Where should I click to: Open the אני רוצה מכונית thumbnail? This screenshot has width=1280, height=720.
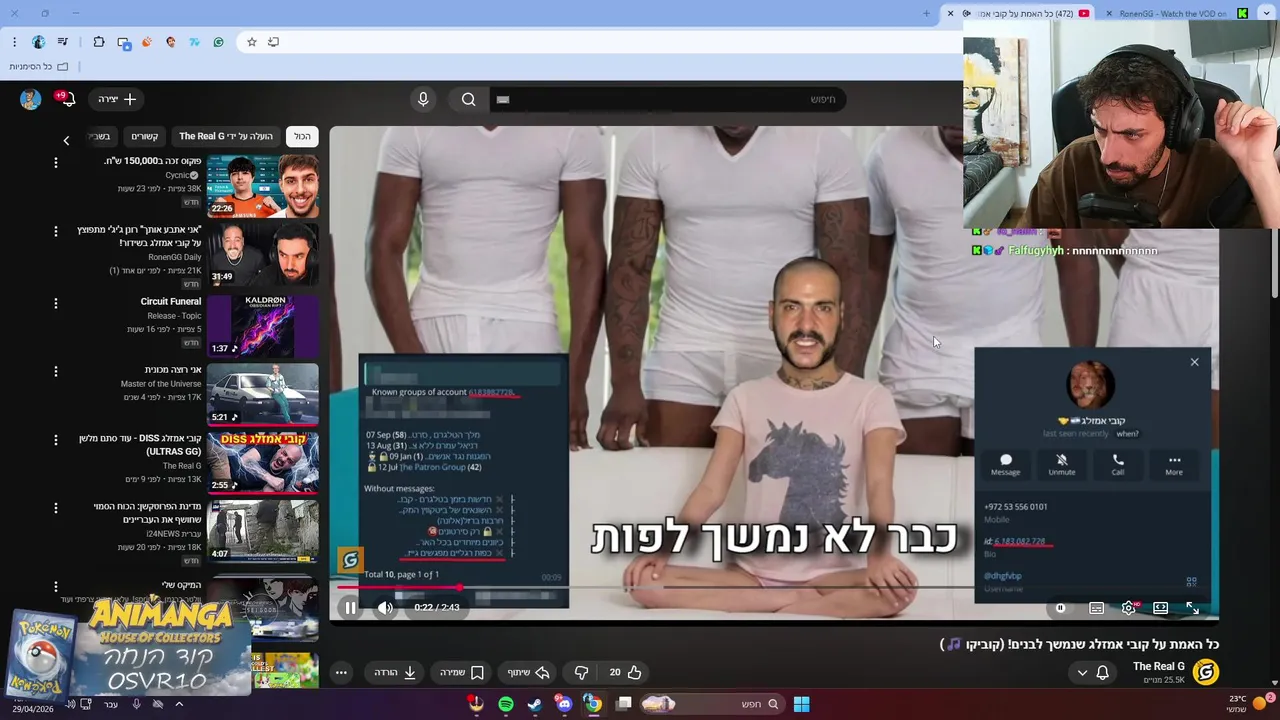[263, 393]
